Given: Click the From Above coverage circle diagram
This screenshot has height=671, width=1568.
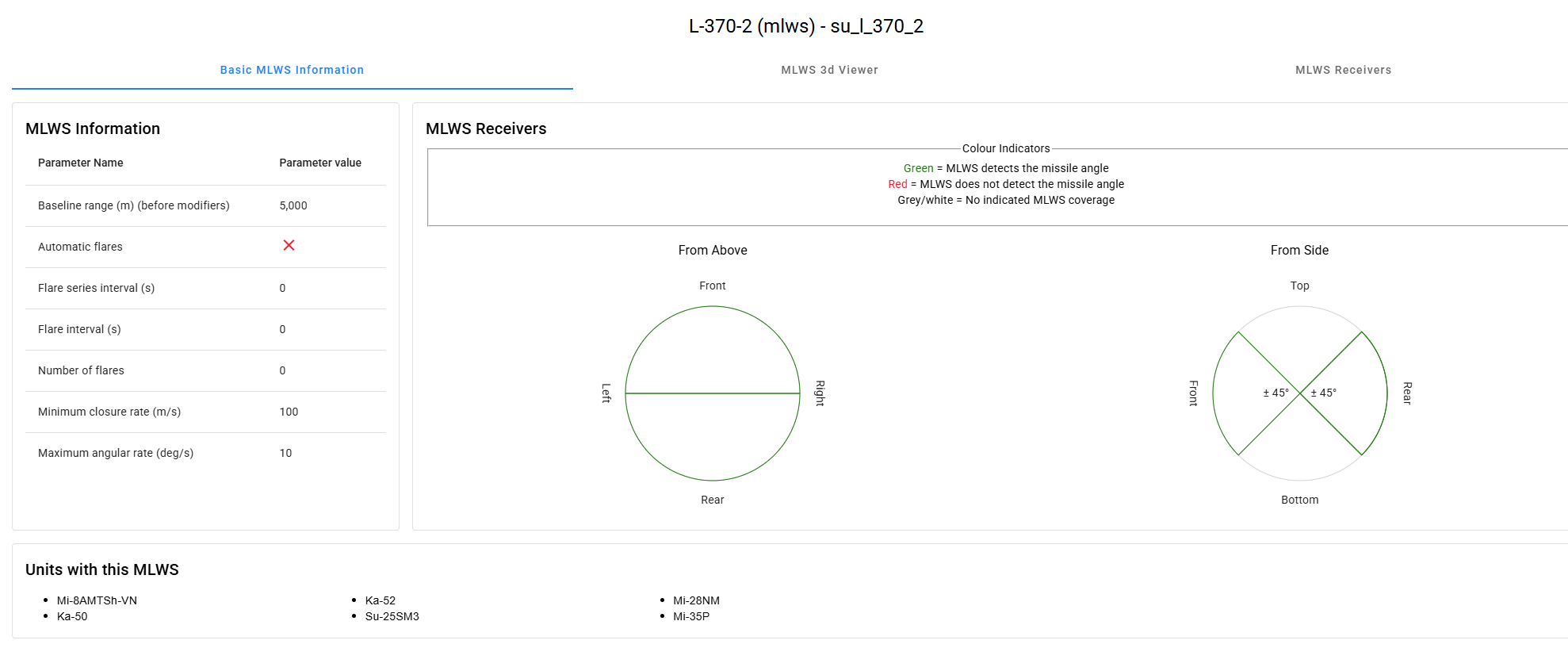Looking at the screenshot, I should pyautogui.click(x=713, y=393).
